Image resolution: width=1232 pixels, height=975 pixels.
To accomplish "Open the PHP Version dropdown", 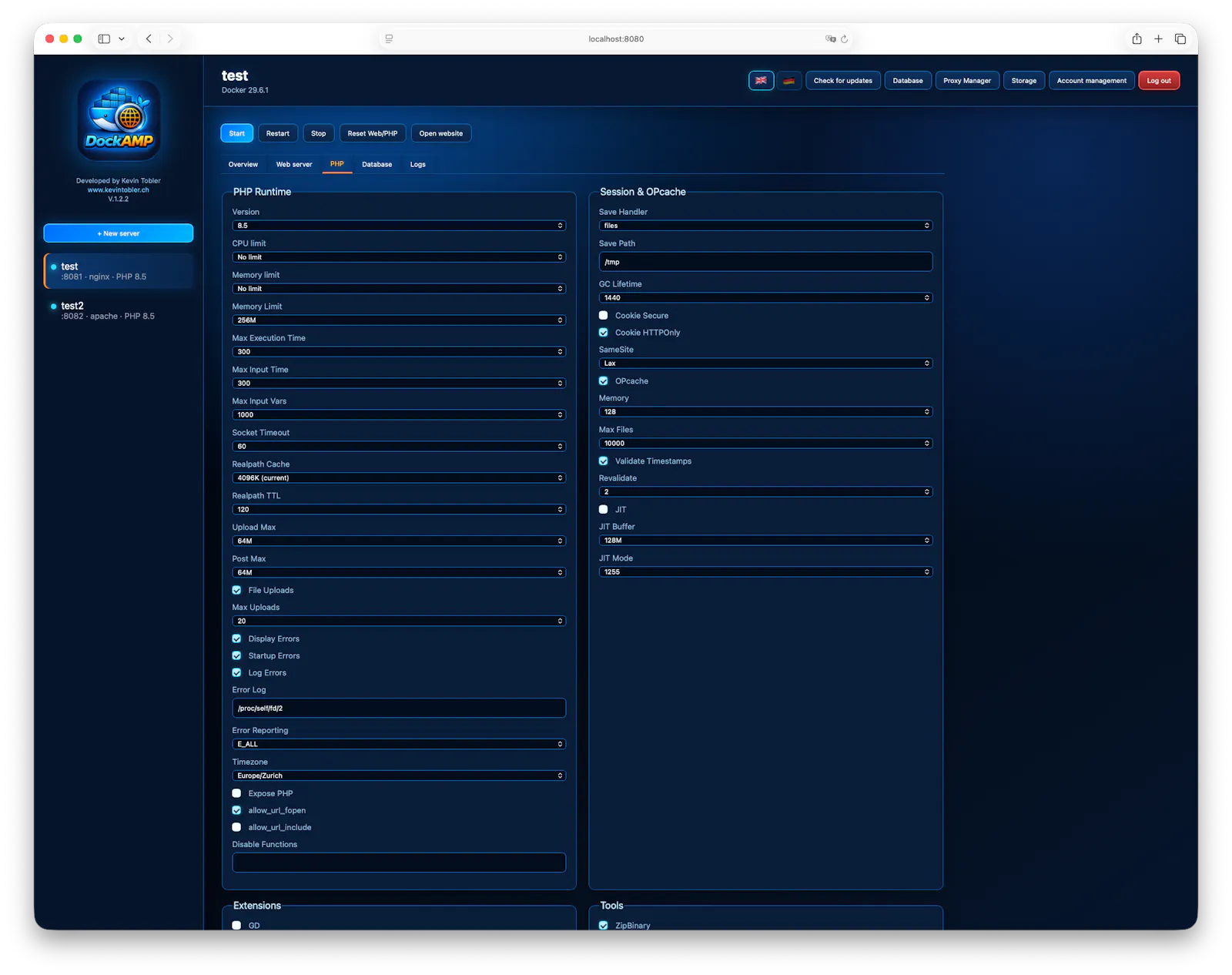I will 399,226.
